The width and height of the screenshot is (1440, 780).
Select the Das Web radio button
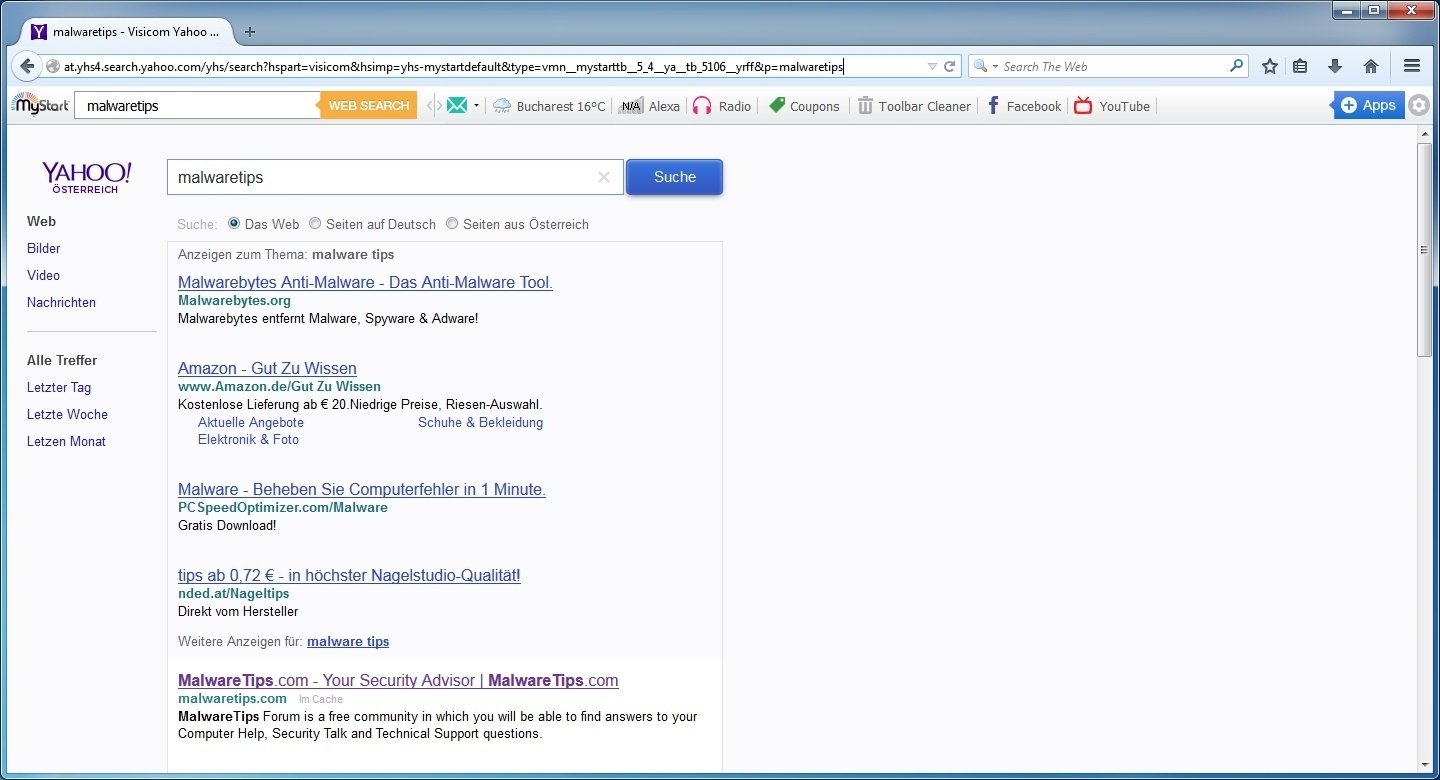tap(234, 224)
